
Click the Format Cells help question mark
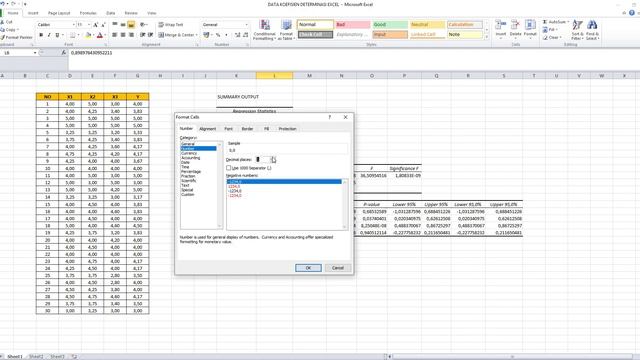[x=329, y=117]
